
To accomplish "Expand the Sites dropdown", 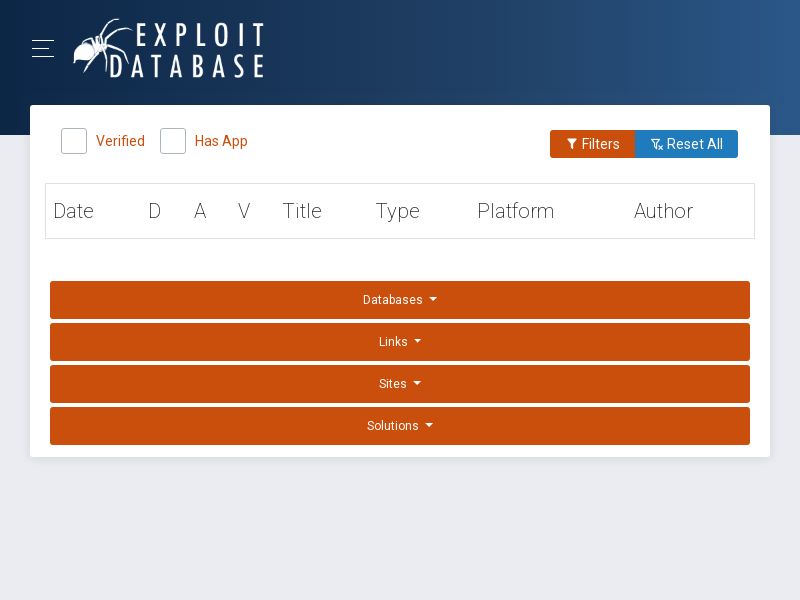I will click(x=400, y=384).
